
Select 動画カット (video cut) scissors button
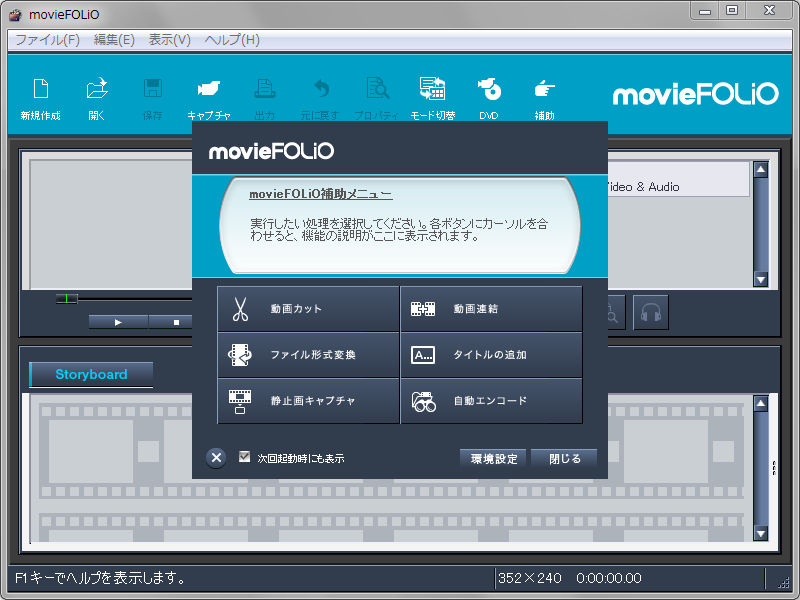coord(308,309)
